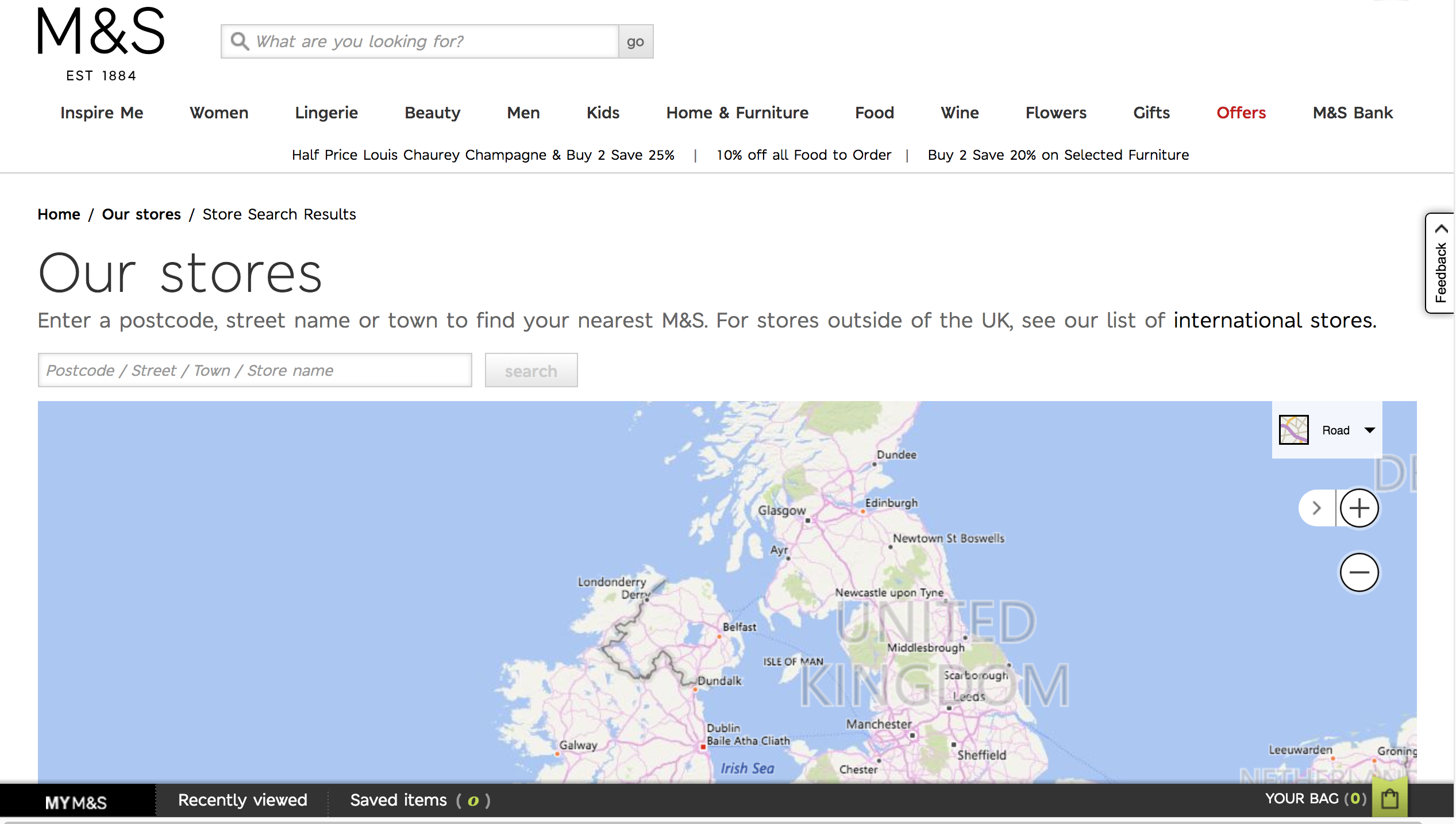Click Newcastle upon Tyne map label
Screen dimensions: 1456x824
click(x=889, y=592)
